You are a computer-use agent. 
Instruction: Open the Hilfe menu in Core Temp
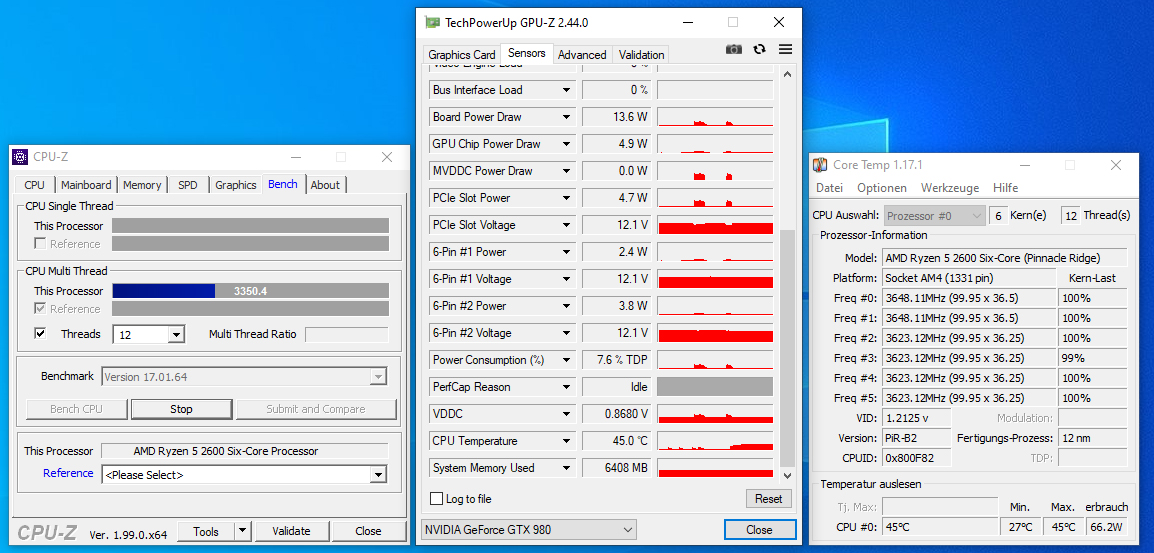pyautogui.click(x=1005, y=188)
